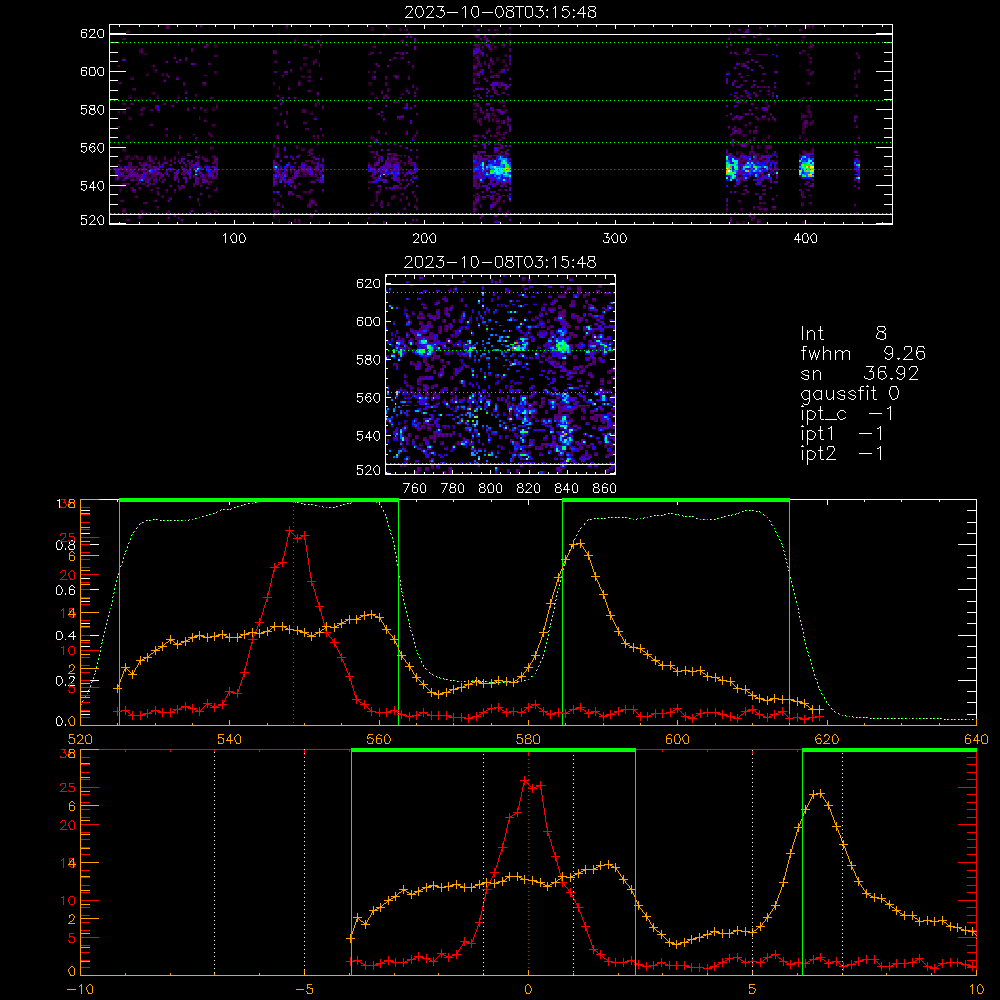1000x1000 pixels.
Task: Click the red curve peak in the upper profile plot
Action: coord(290,530)
